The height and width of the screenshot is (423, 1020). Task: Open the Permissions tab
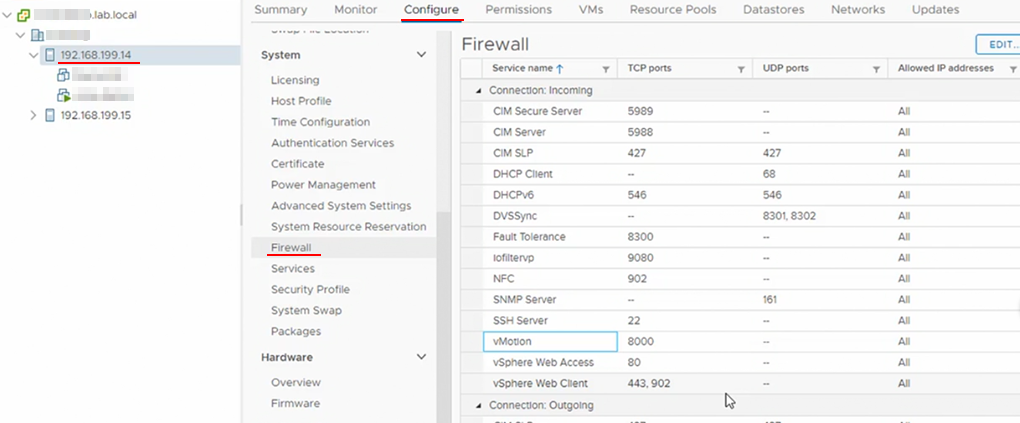click(x=518, y=10)
